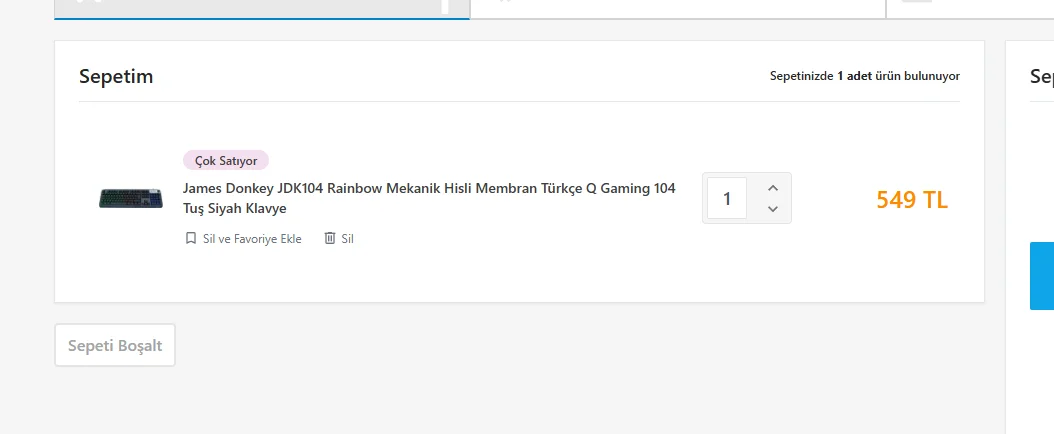Click the Sepetim heading

click(x=116, y=77)
